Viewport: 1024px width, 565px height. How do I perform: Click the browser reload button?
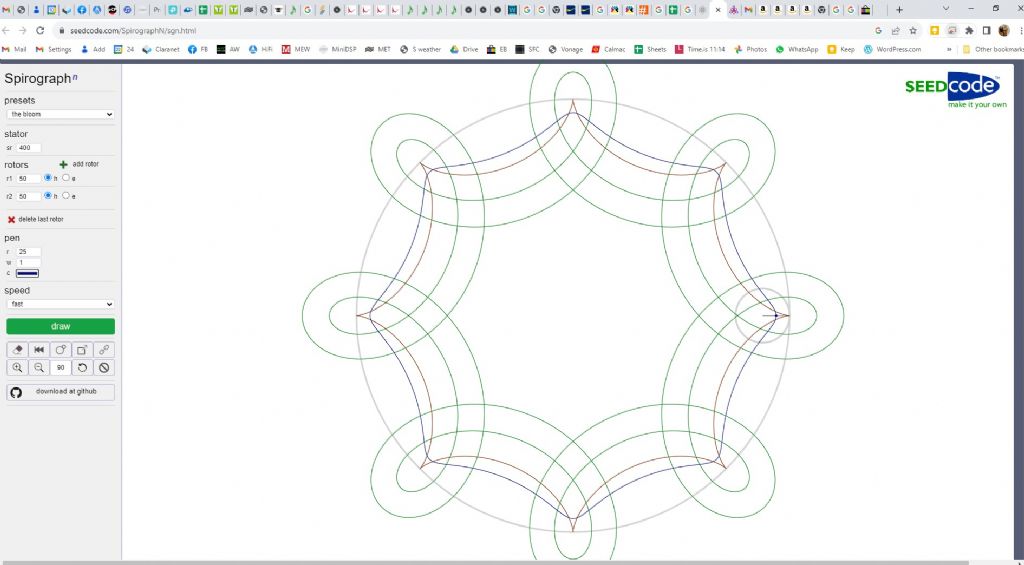coord(40,31)
